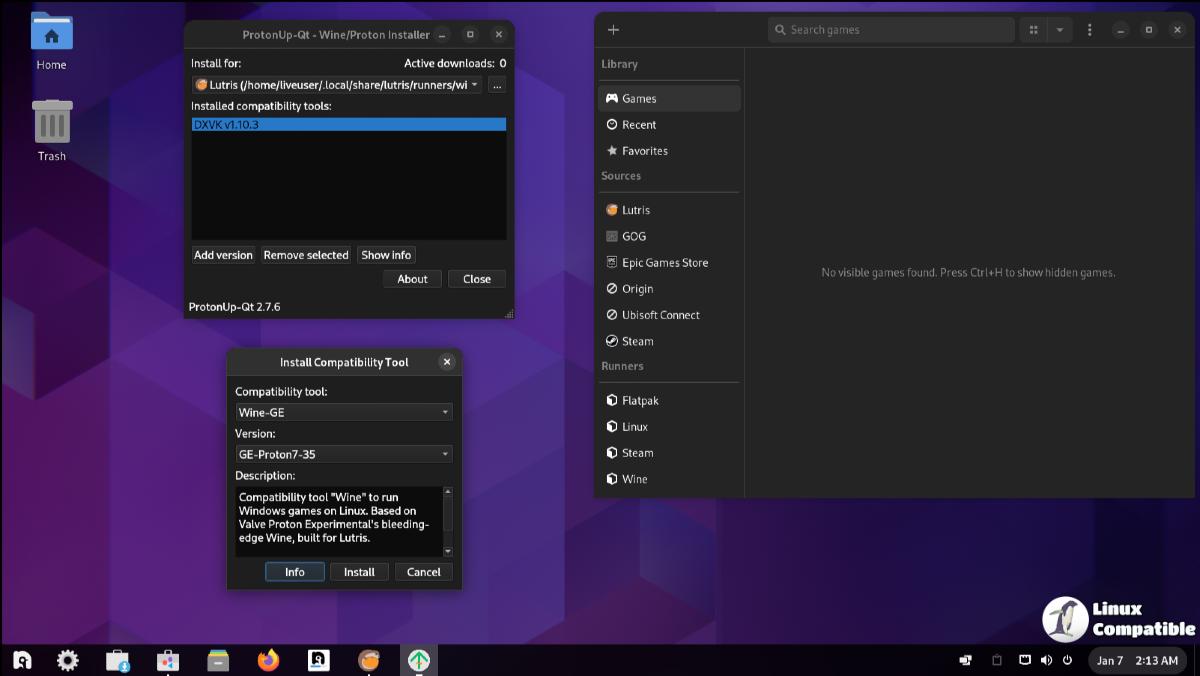Open the Lutris three-dot menu

tap(1089, 30)
